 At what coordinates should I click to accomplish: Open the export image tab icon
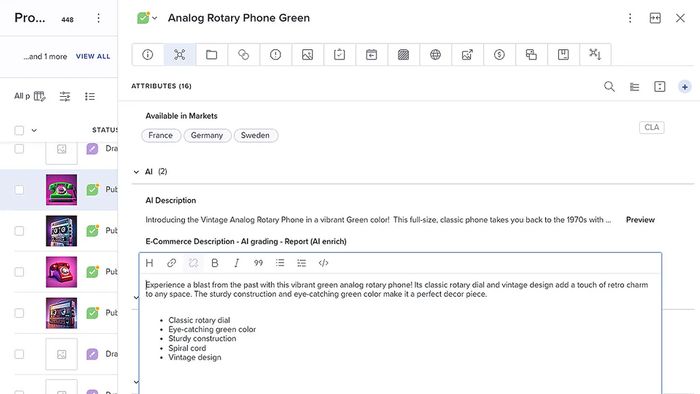click(467, 54)
